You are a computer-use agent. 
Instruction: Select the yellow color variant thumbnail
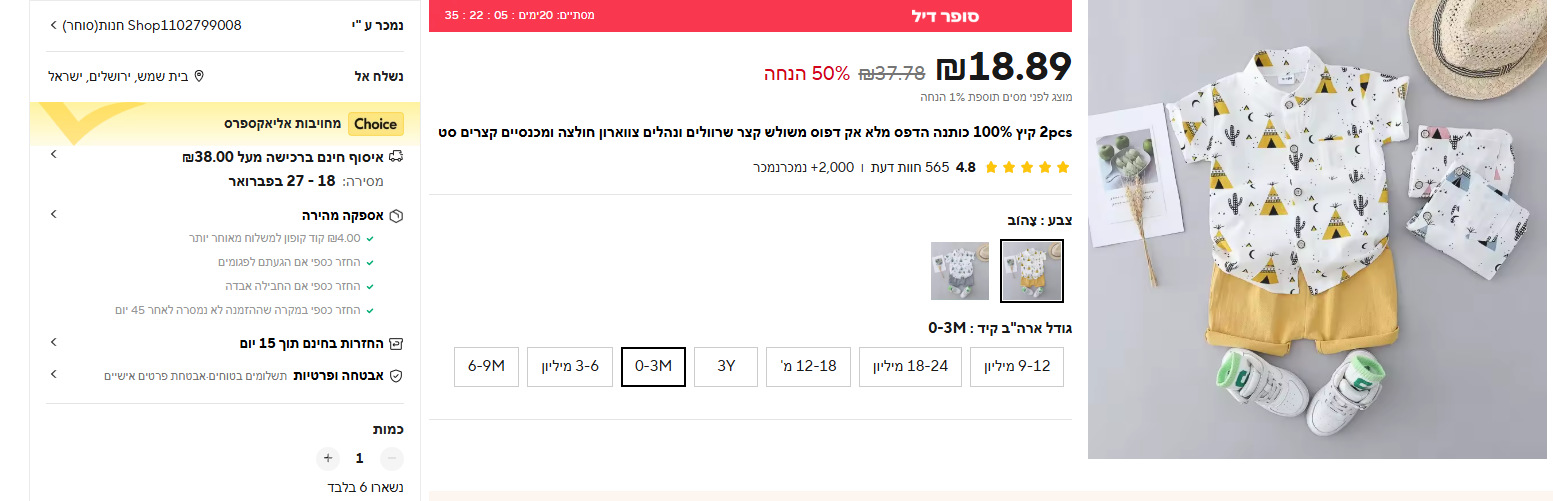click(x=1031, y=271)
